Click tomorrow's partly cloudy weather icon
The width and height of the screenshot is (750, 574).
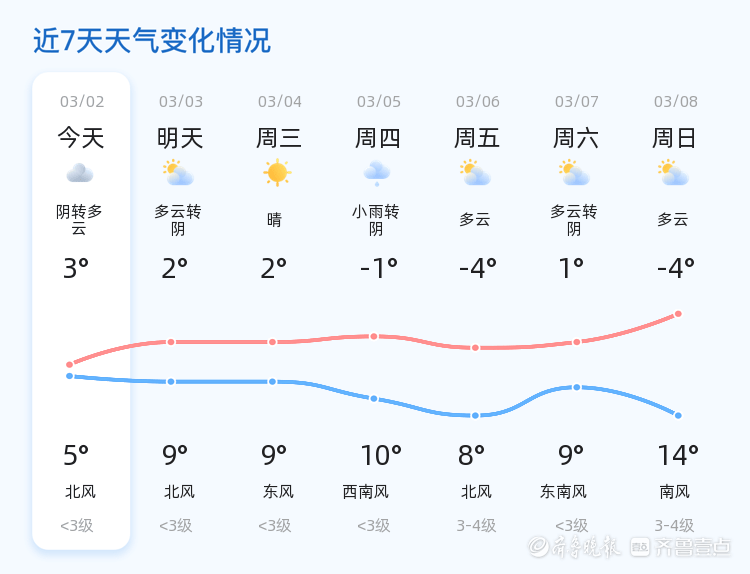(x=179, y=174)
